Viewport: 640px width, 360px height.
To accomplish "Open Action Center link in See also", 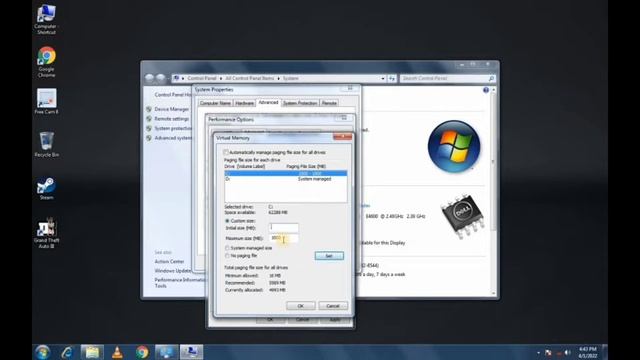I will point(169,261).
